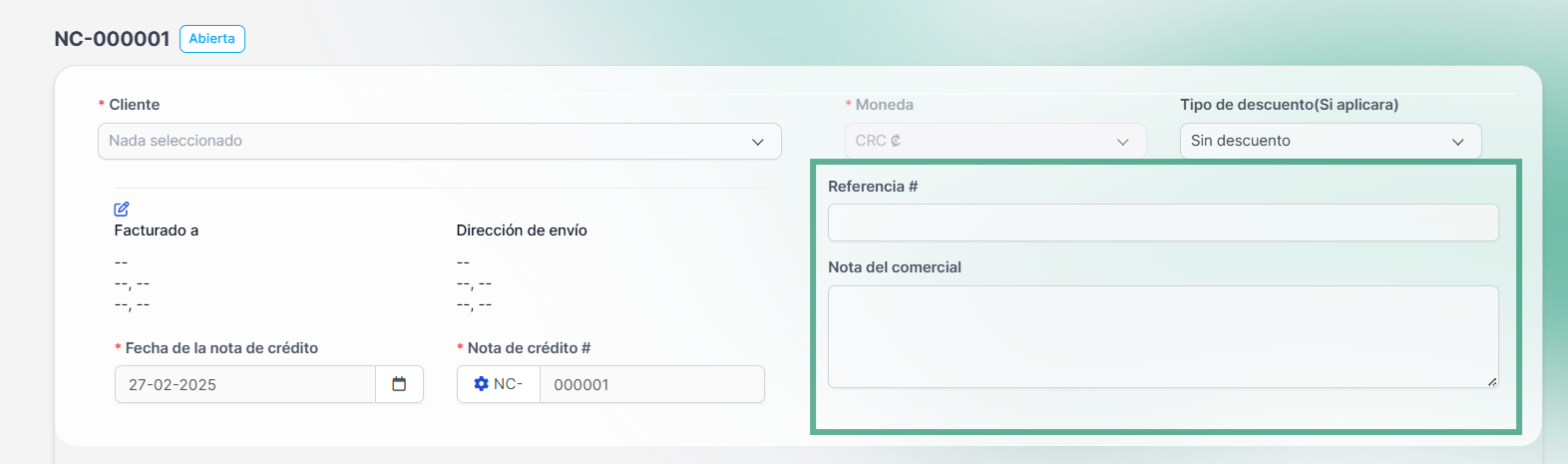Click the NC-000001 page title
The width and height of the screenshot is (1568, 464).
pos(112,39)
